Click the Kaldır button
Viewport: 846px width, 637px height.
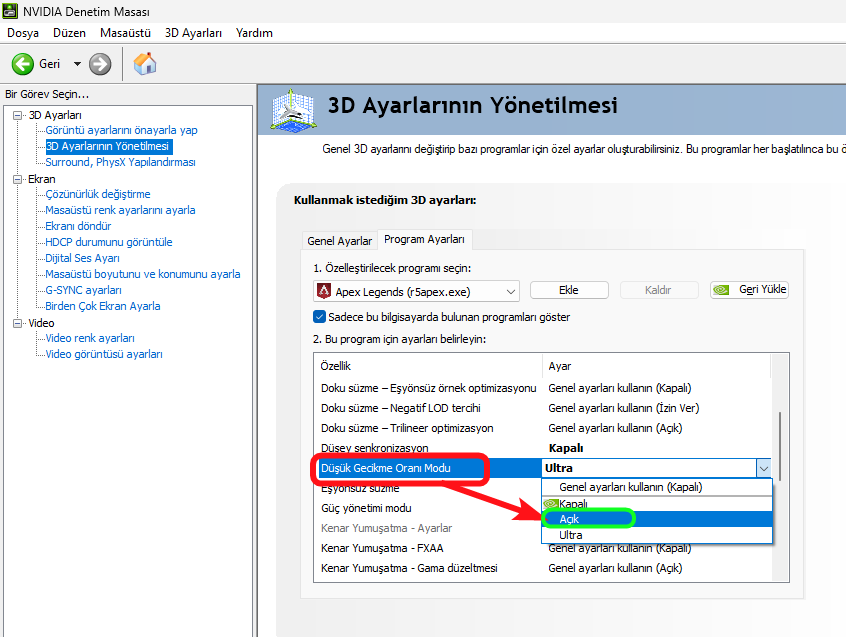click(x=658, y=290)
